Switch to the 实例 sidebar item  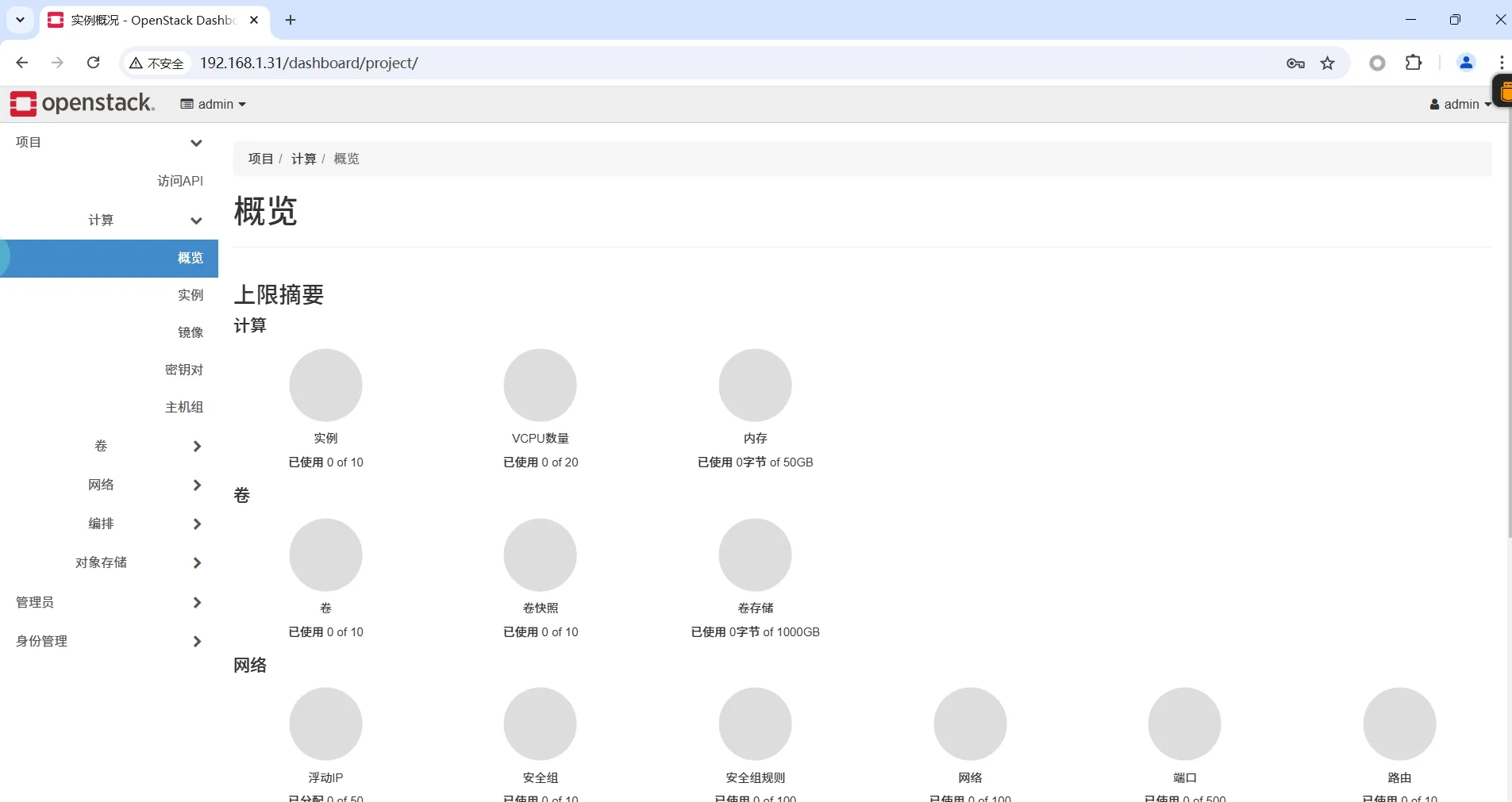190,295
